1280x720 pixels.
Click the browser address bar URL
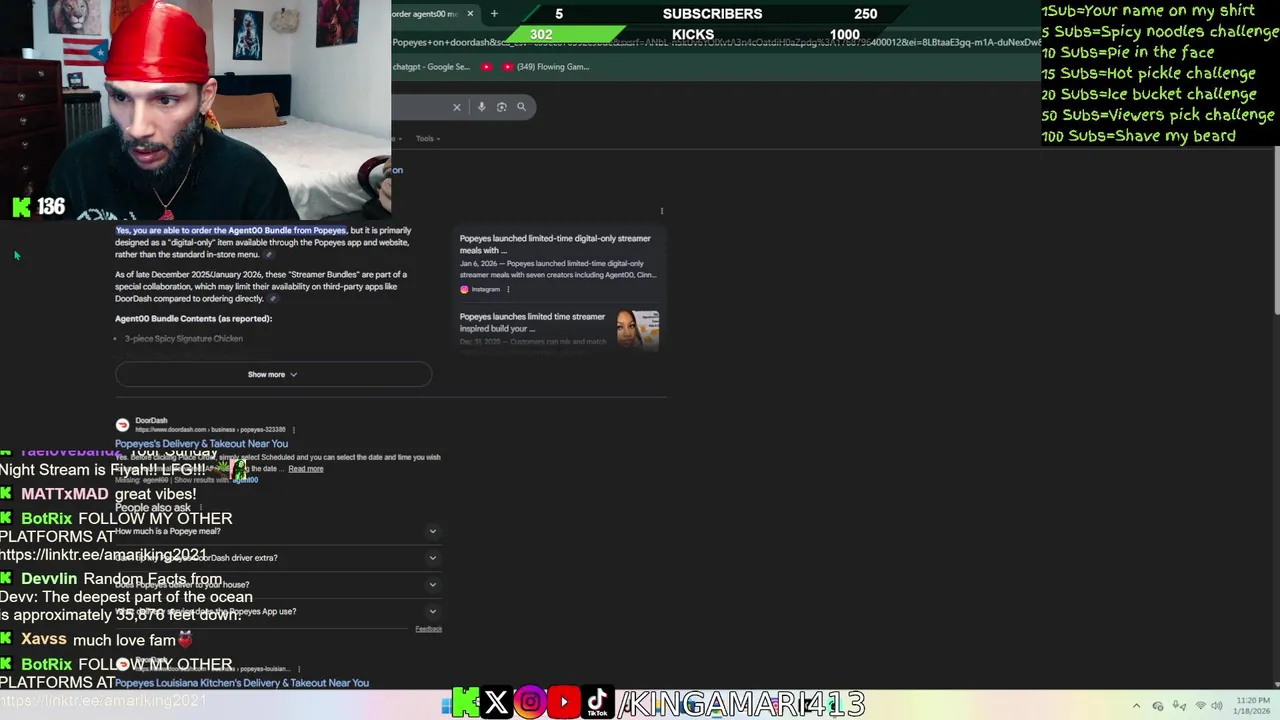716,43
